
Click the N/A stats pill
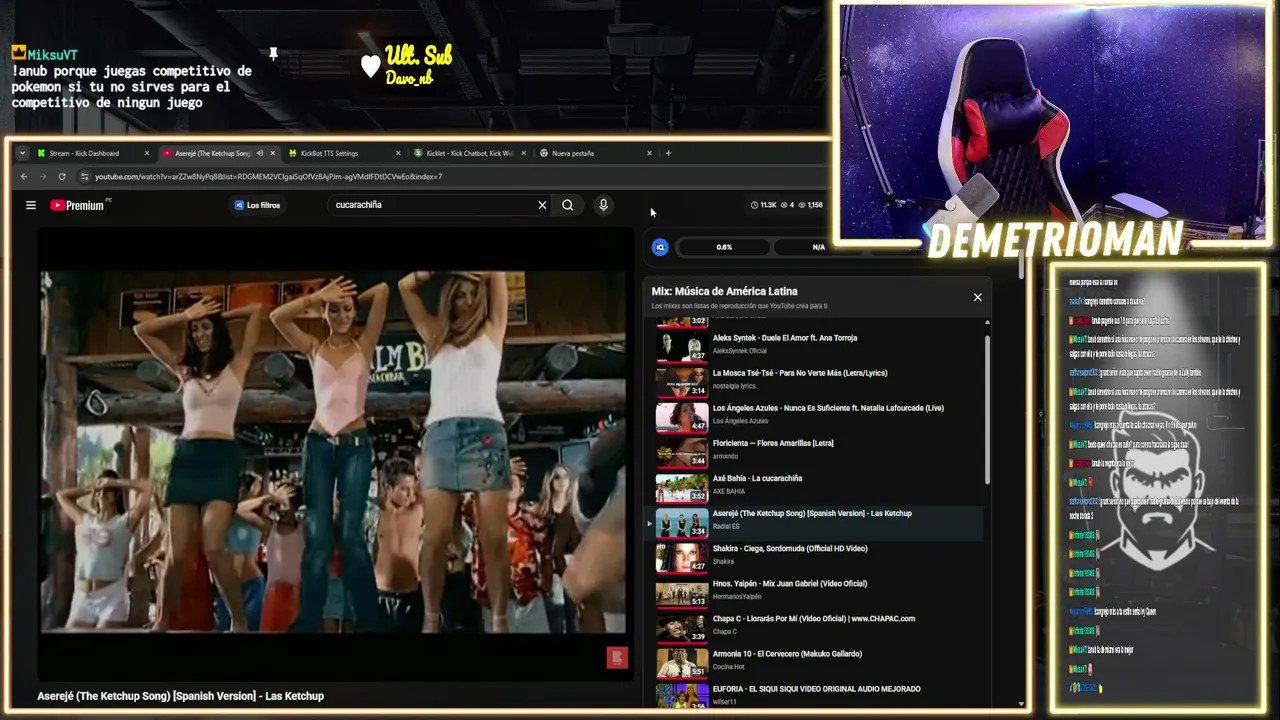click(x=819, y=247)
